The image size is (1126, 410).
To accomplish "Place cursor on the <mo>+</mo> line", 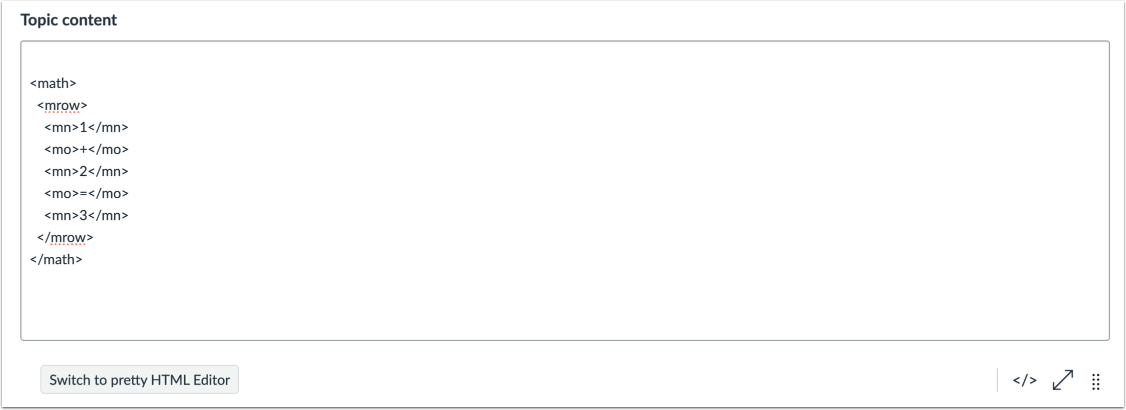I will [x=86, y=149].
